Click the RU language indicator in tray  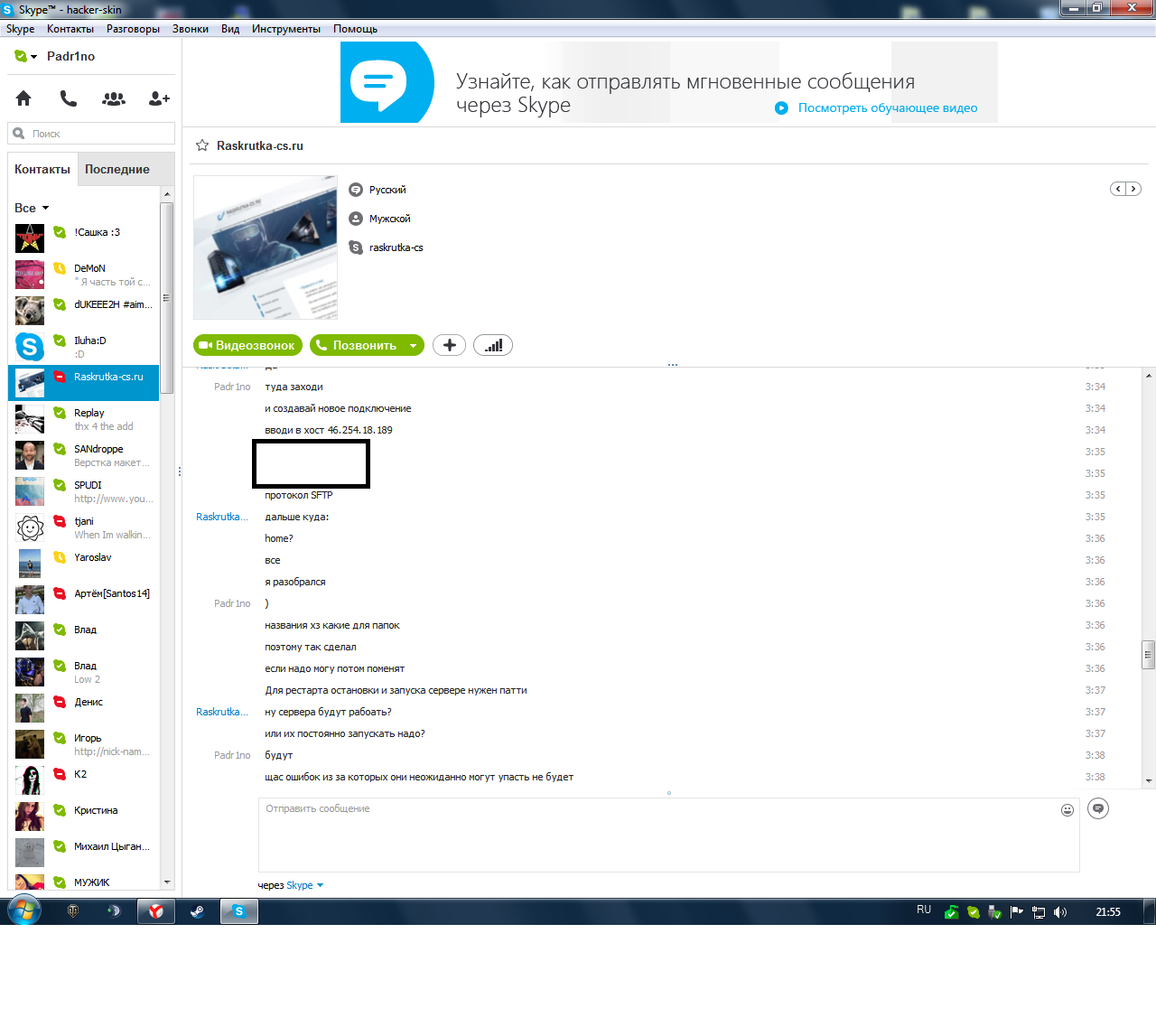[924, 910]
